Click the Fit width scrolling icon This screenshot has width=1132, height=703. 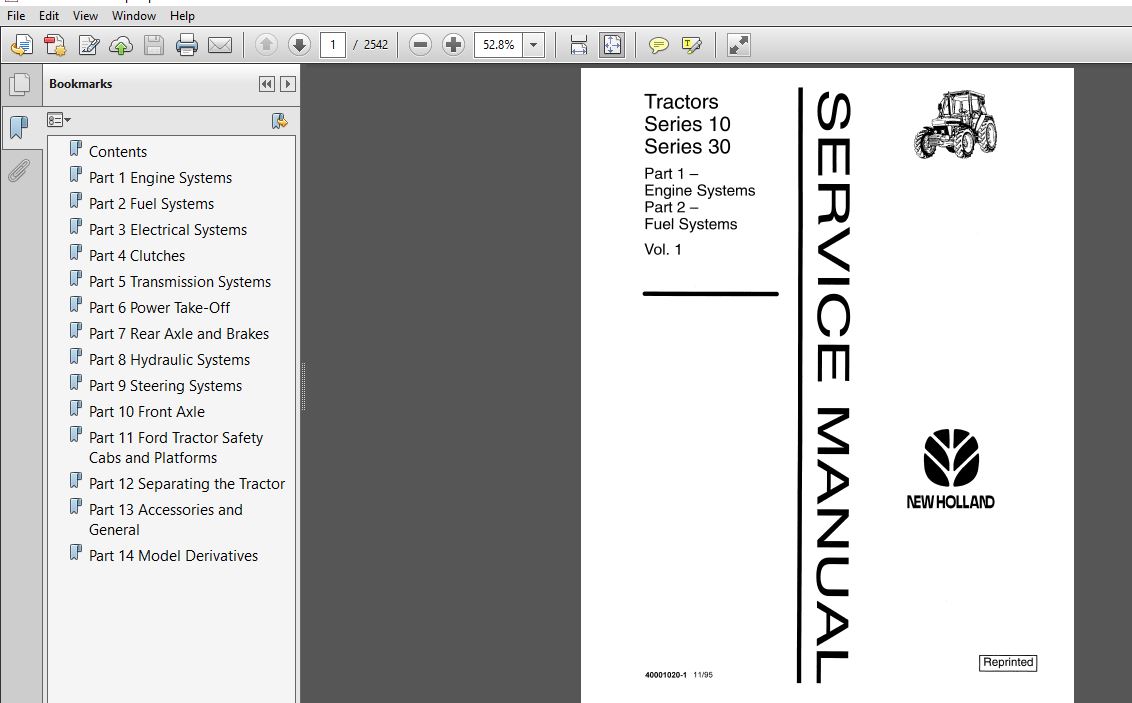(x=578, y=45)
